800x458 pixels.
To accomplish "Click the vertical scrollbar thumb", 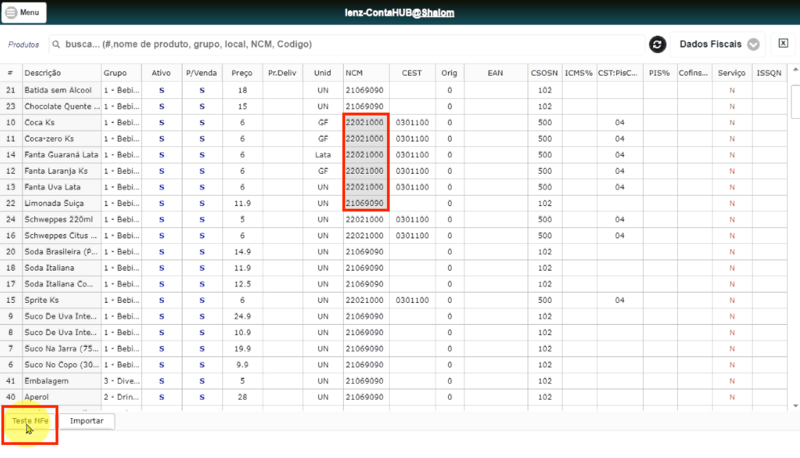I will pos(795,102).
